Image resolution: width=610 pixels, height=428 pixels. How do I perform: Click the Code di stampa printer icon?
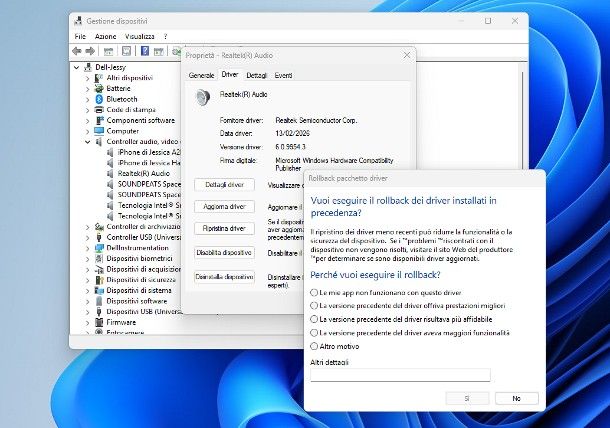(99, 110)
